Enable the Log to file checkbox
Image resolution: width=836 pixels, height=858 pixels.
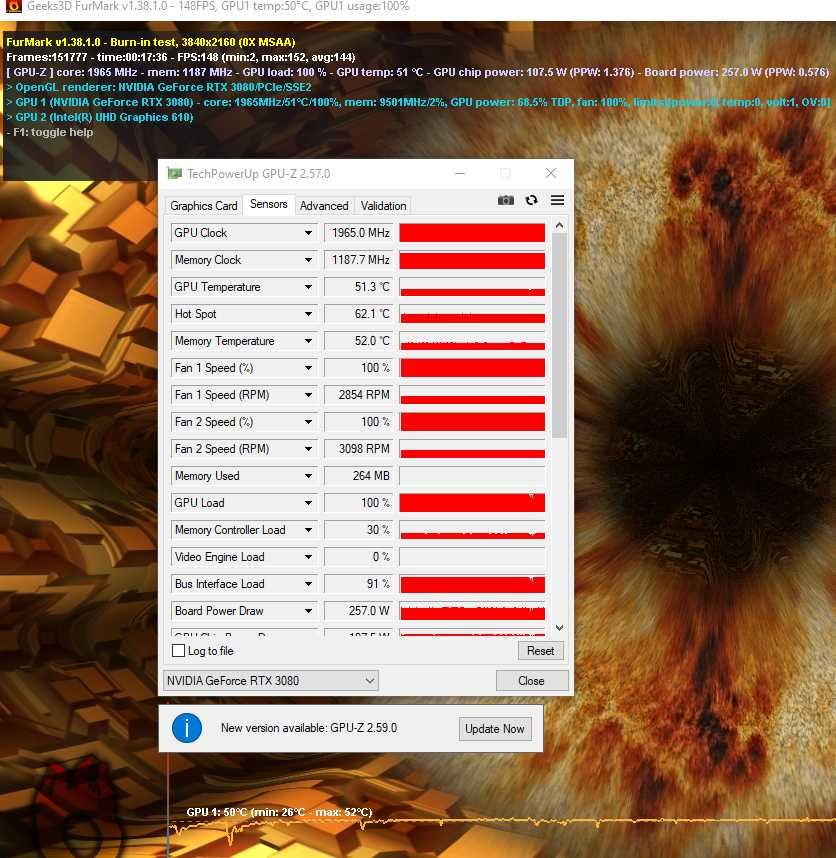[x=178, y=651]
